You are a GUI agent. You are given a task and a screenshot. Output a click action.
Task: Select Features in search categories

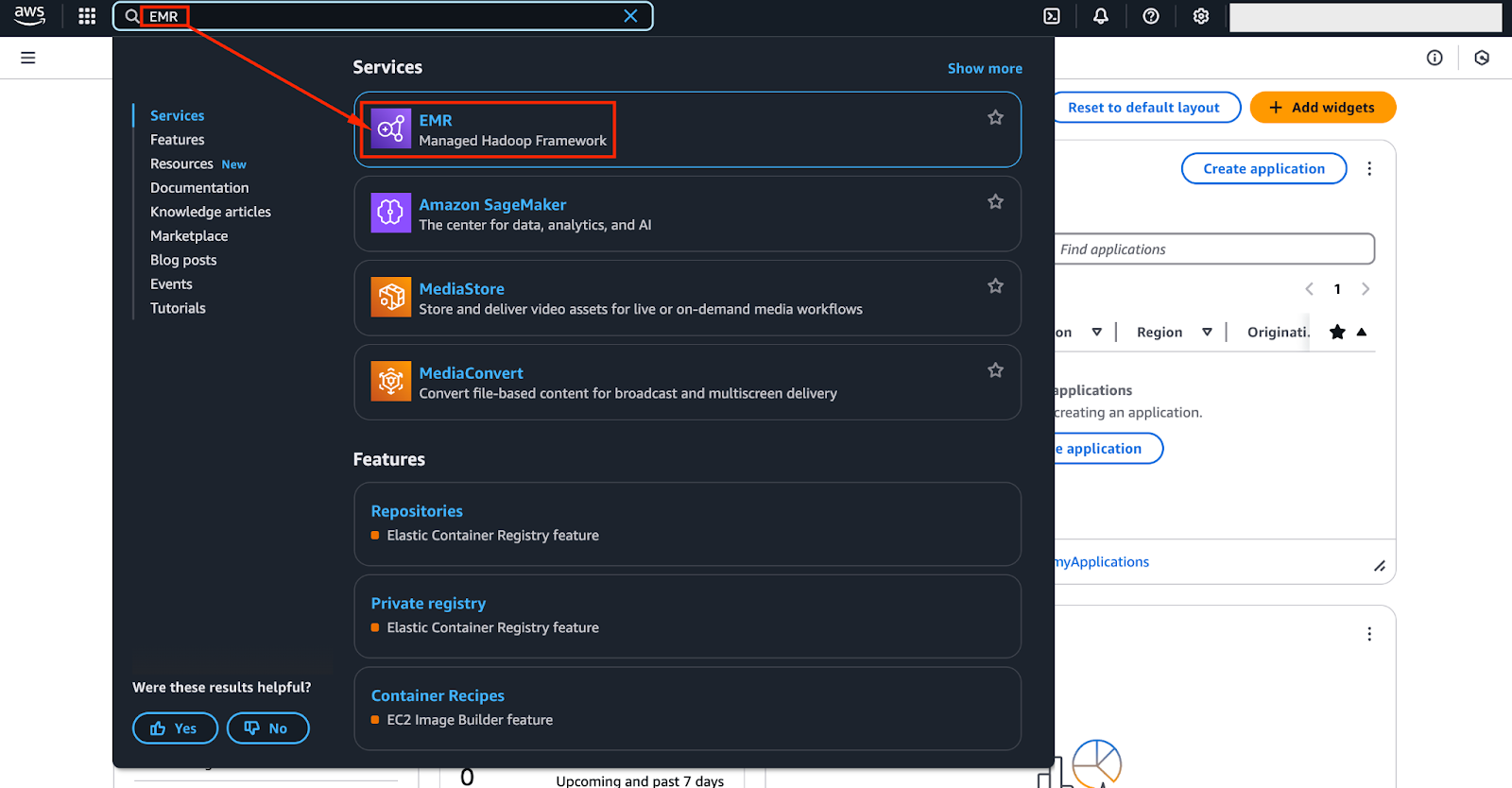coord(177,140)
